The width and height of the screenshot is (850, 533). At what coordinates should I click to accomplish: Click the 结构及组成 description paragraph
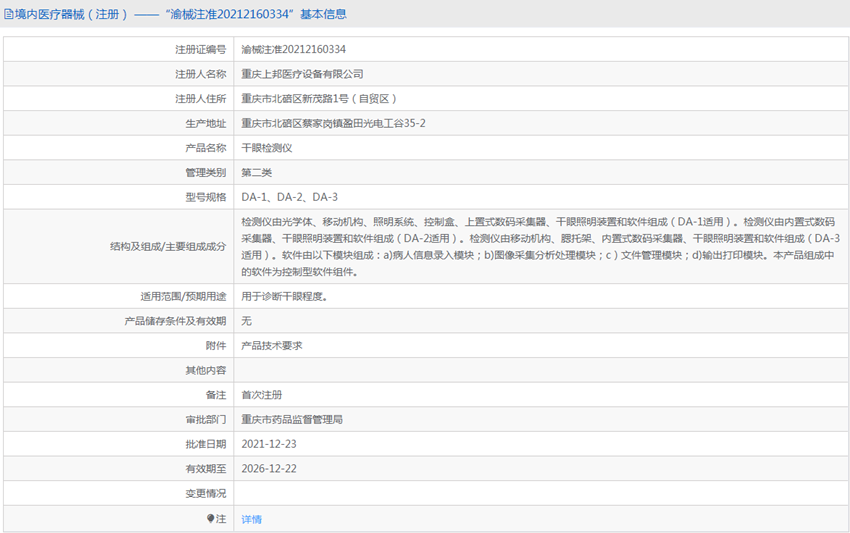[x=540, y=246]
